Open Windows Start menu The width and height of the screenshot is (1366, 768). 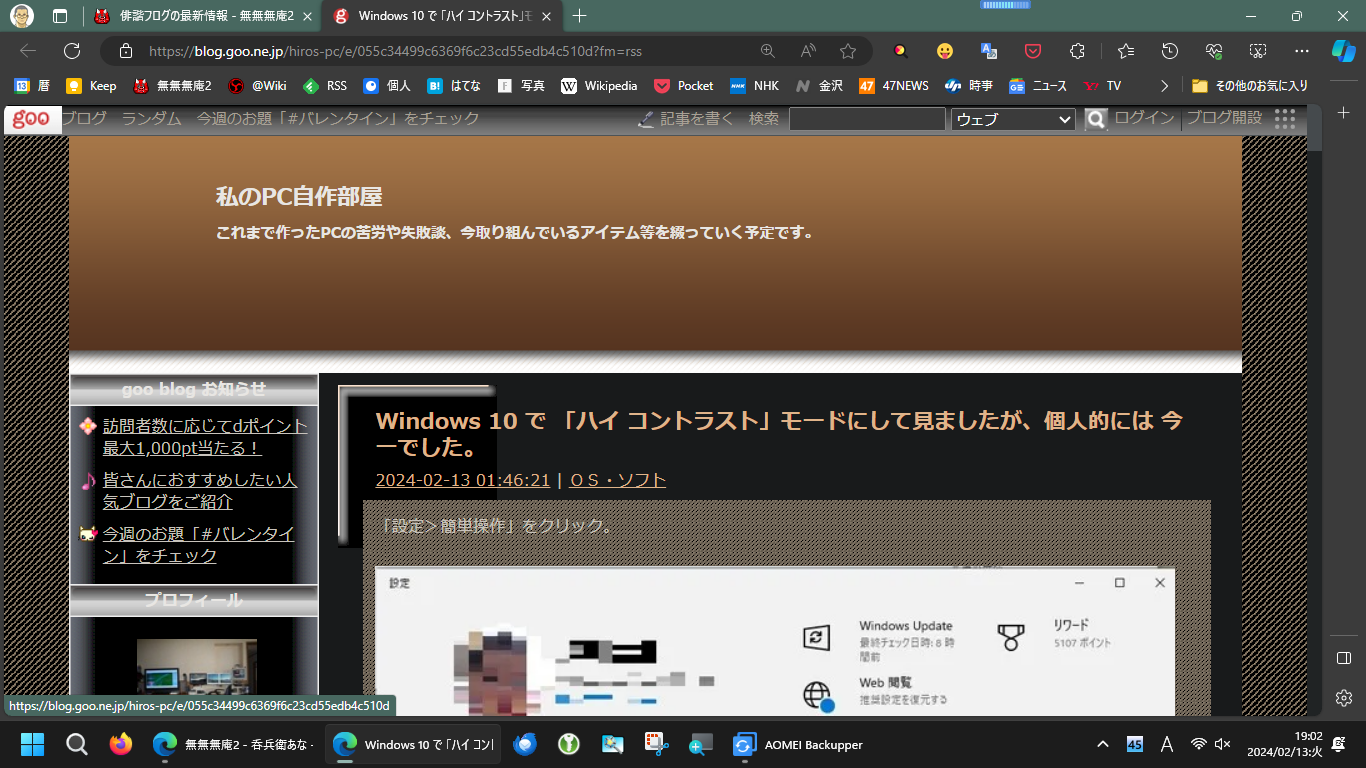tap(33, 744)
